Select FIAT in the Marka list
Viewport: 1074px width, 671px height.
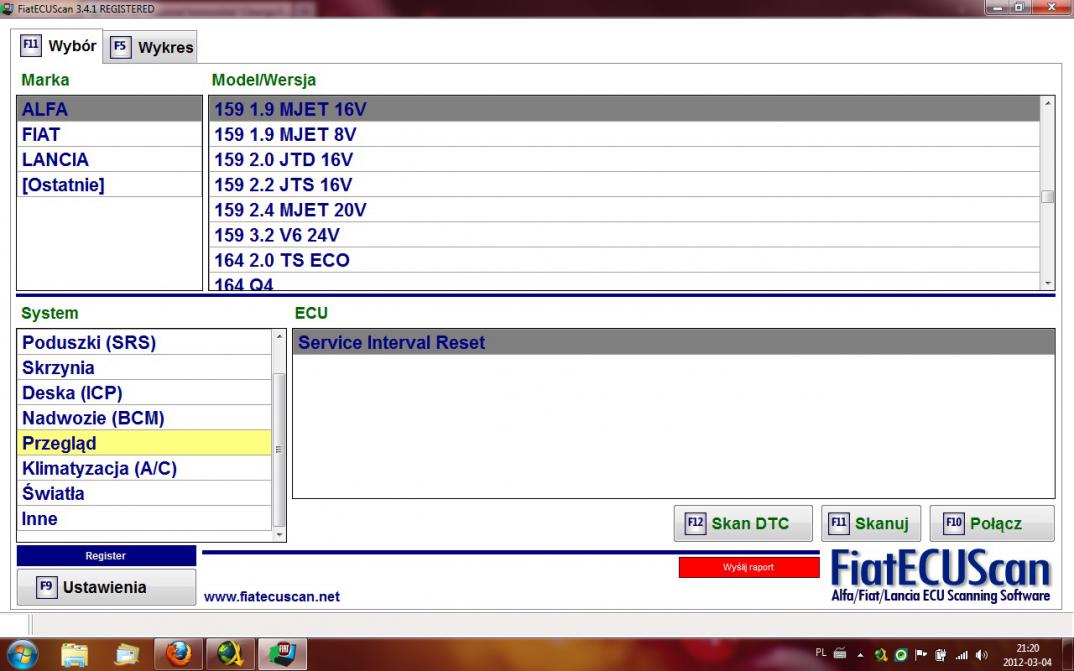[x=110, y=134]
